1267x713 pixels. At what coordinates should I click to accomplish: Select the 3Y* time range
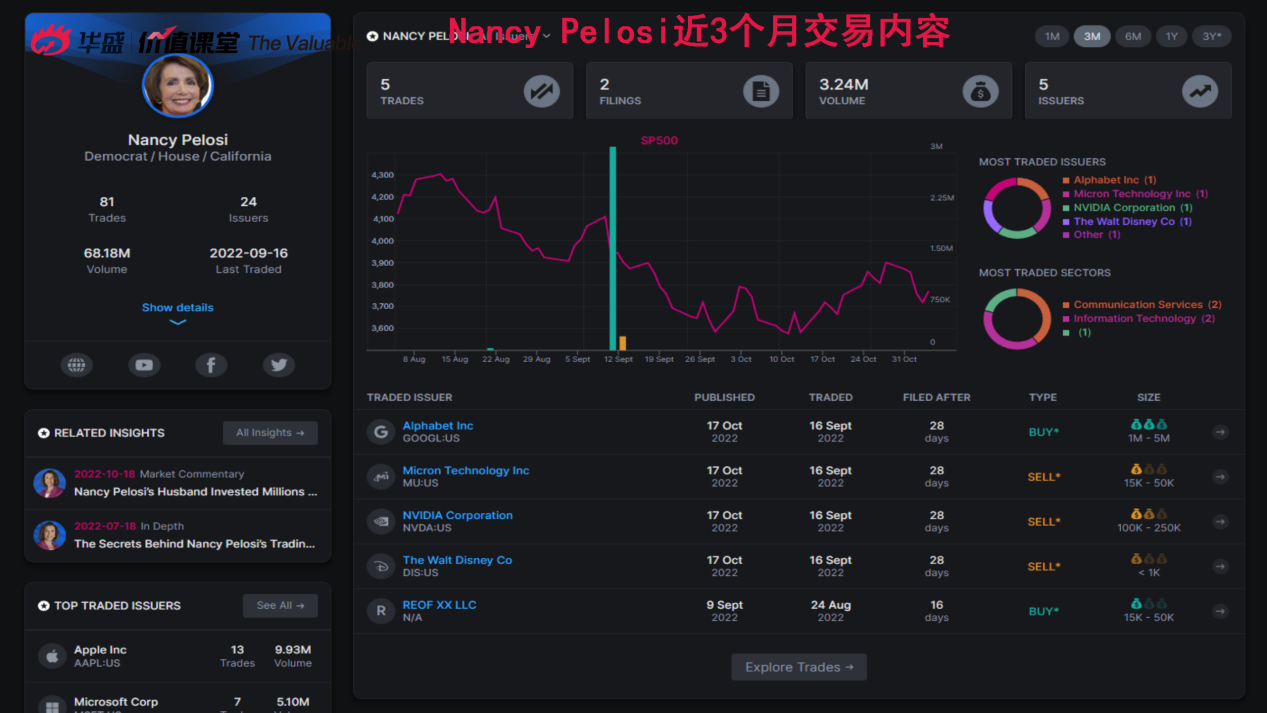click(1211, 36)
